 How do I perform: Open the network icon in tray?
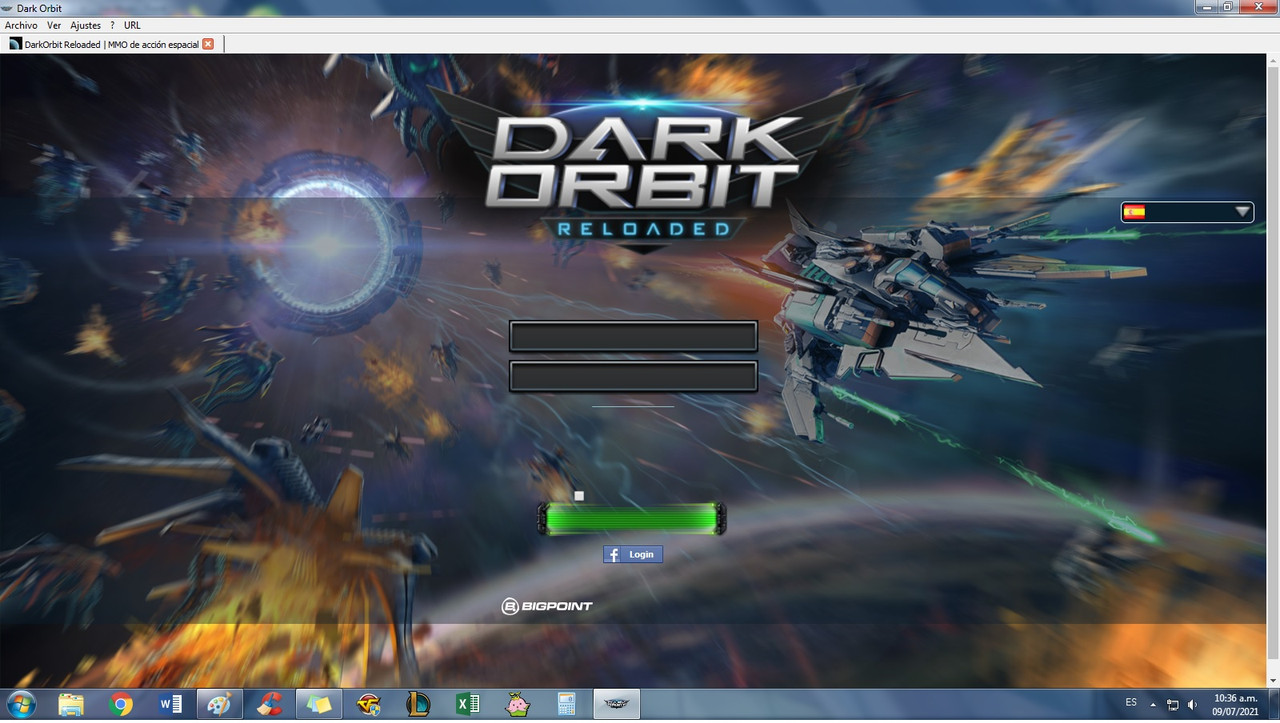coord(1173,704)
